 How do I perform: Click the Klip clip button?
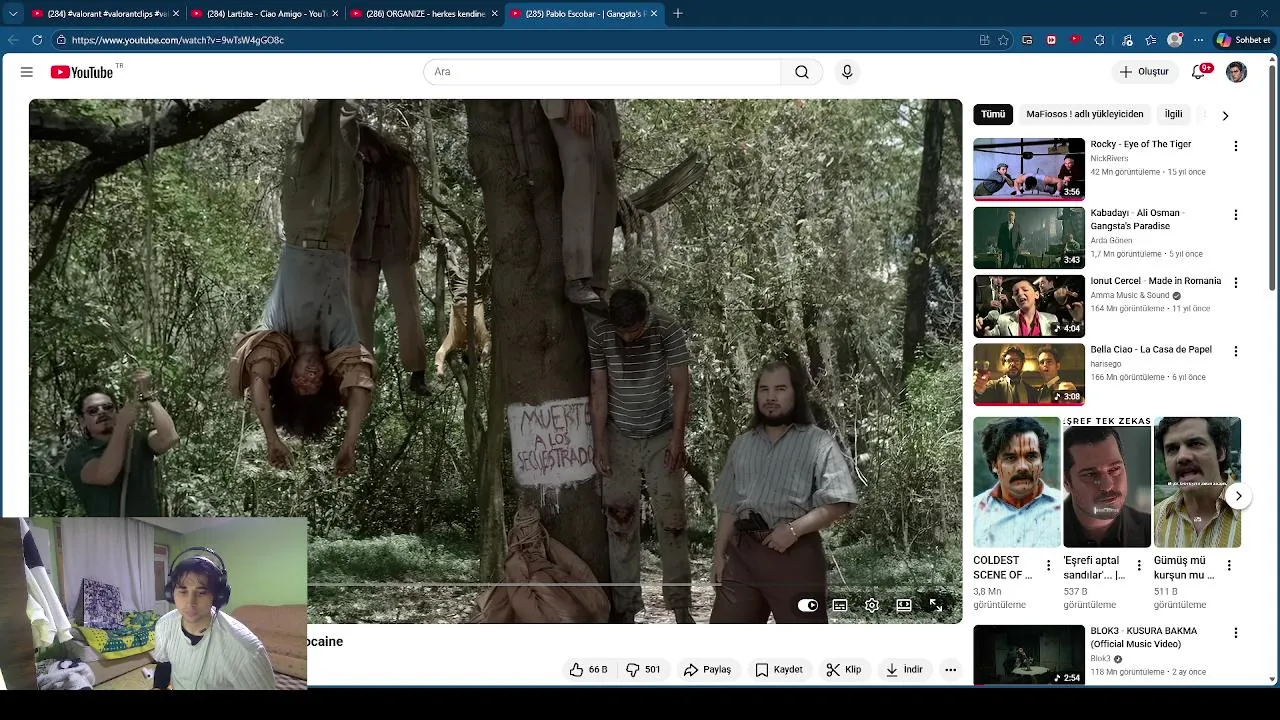pyautogui.click(x=844, y=670)
